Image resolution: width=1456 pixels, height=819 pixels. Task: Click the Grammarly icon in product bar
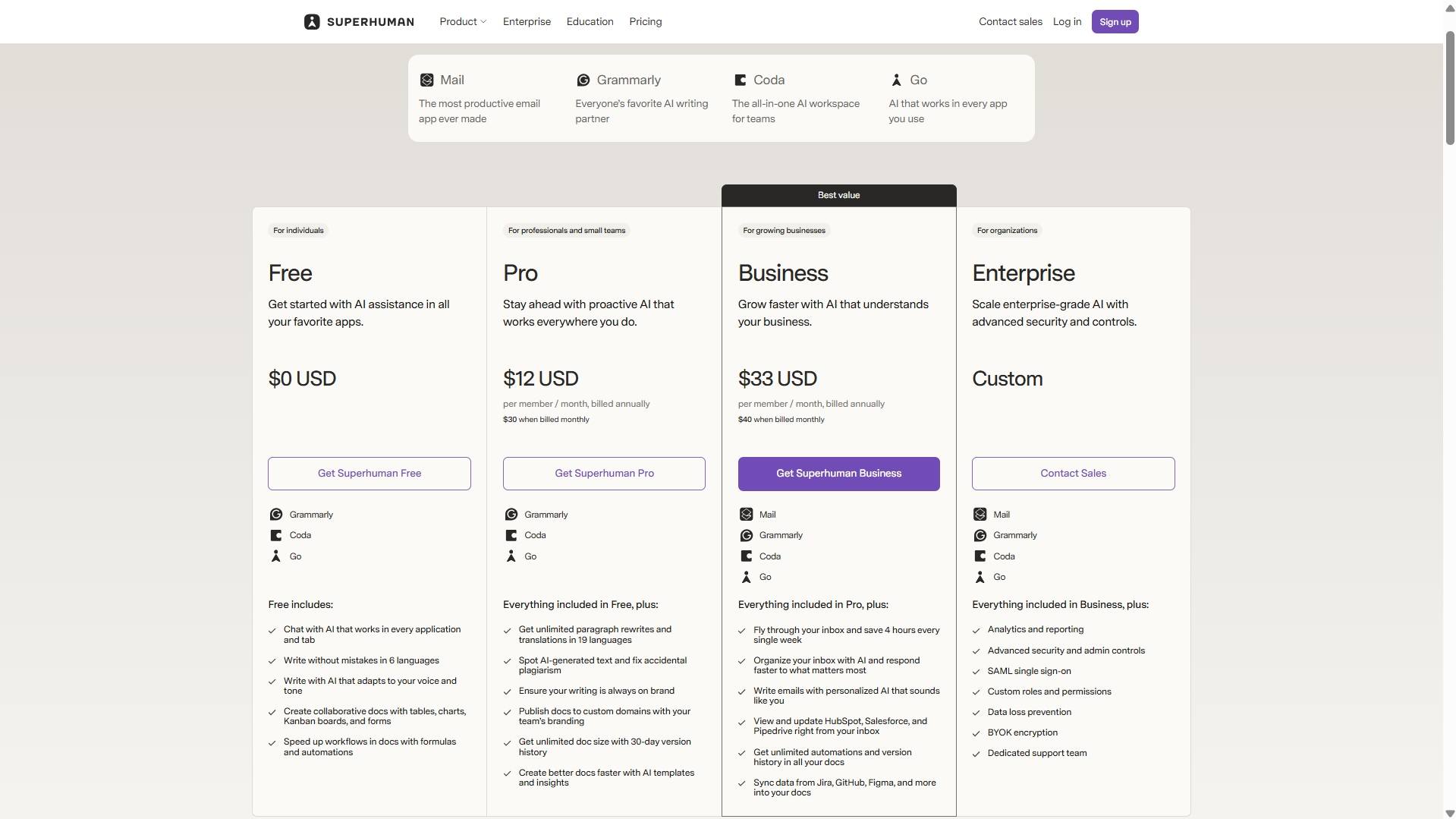583,80
